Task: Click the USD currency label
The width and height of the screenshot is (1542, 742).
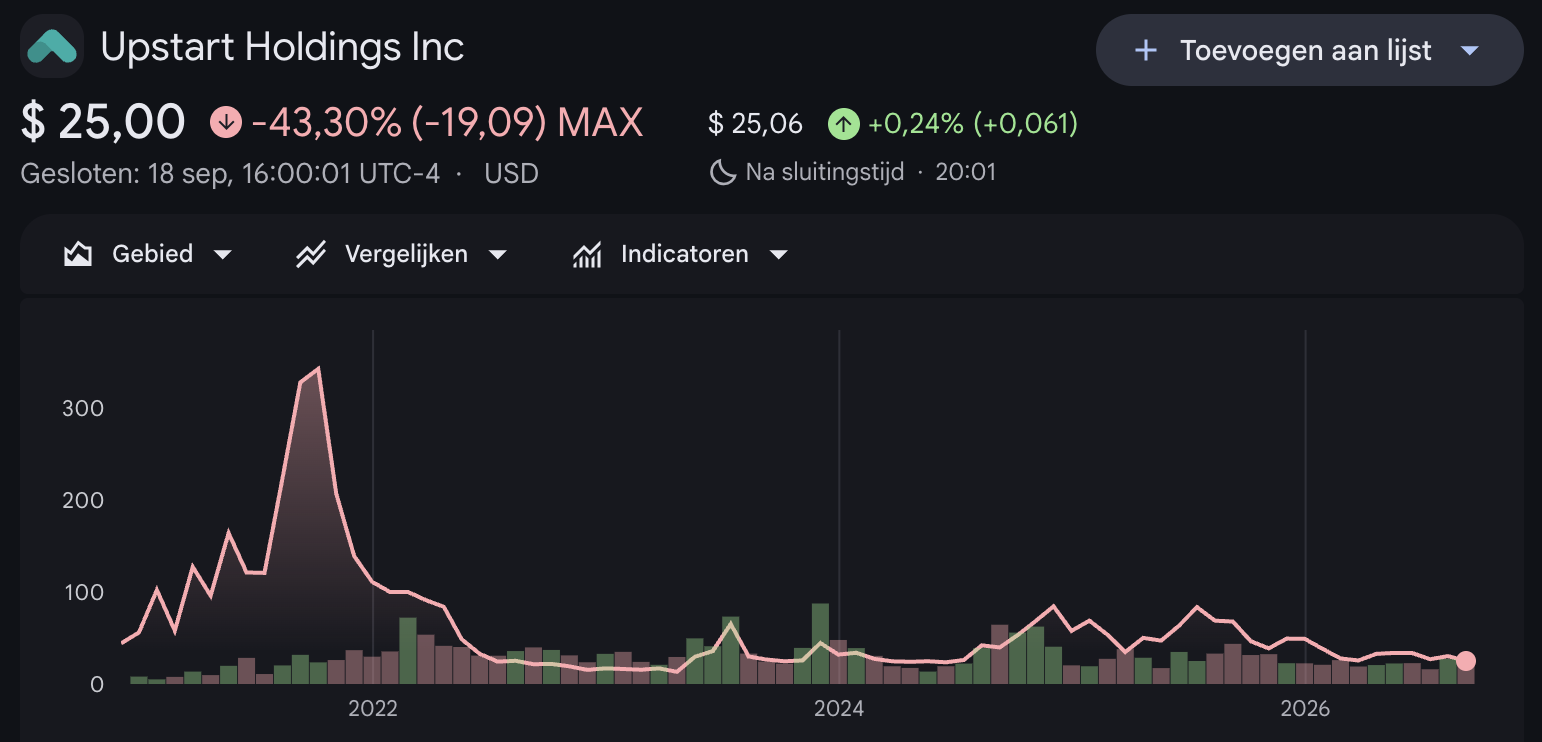Action: pos(512,173)
